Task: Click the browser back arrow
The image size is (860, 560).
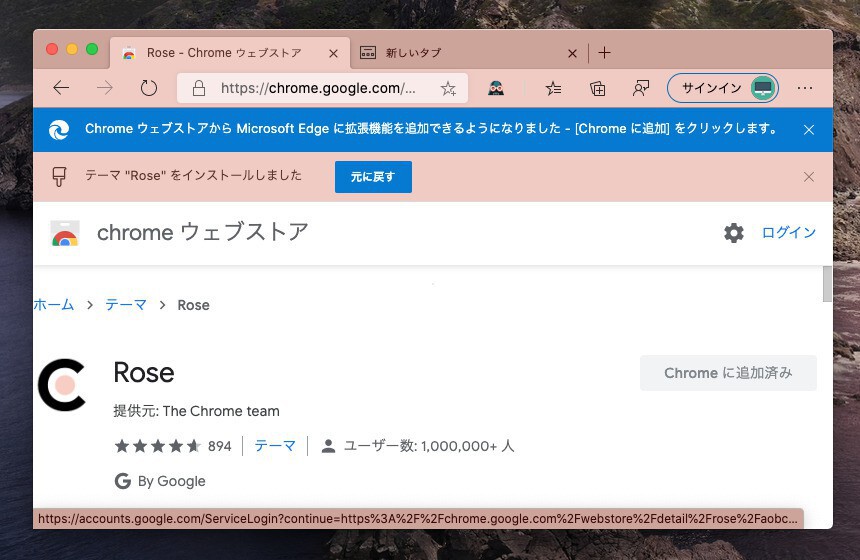Action: 61,88
